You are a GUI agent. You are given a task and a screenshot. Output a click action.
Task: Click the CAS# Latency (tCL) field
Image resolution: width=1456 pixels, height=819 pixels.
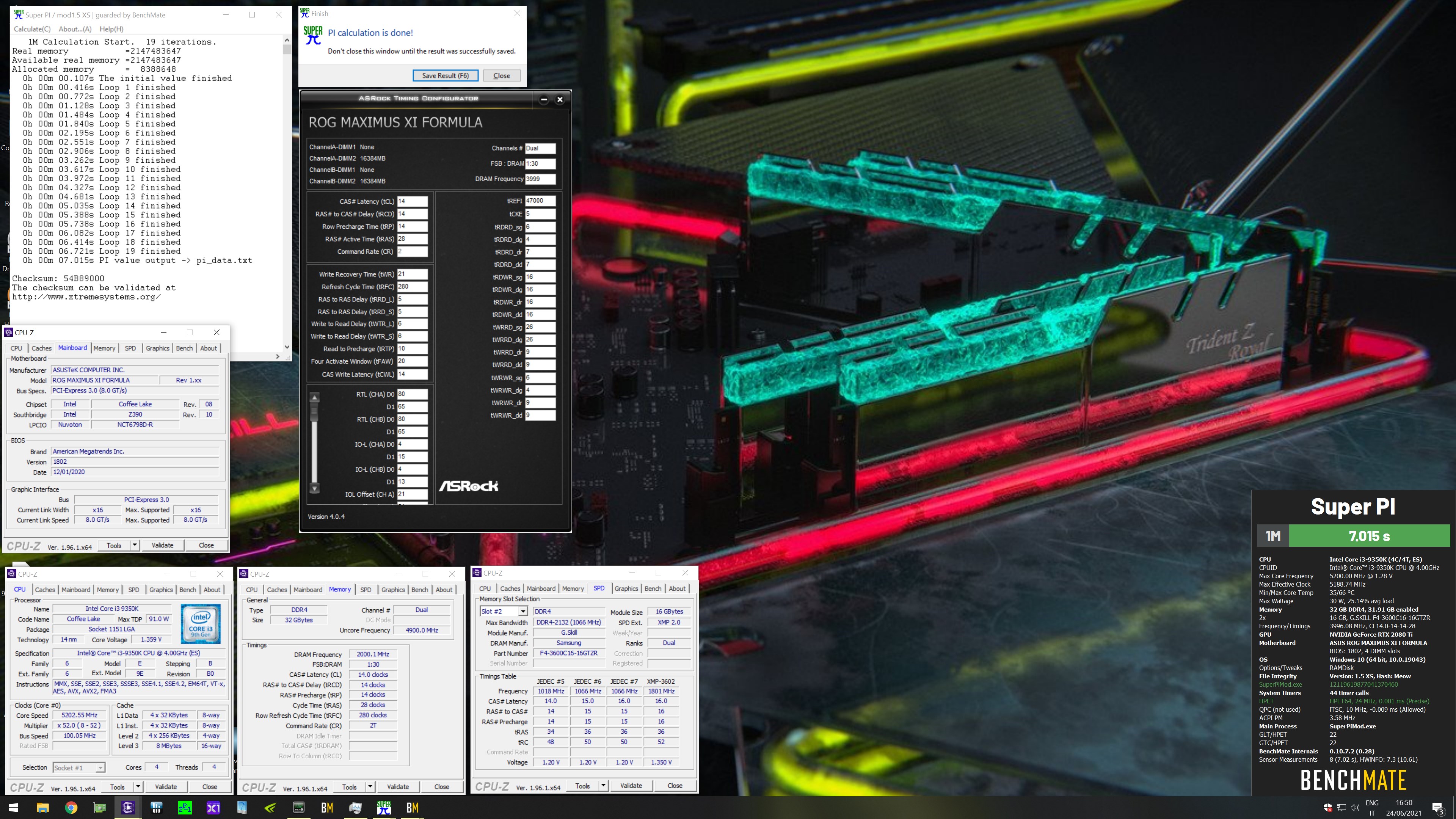(x=412, y=201)
